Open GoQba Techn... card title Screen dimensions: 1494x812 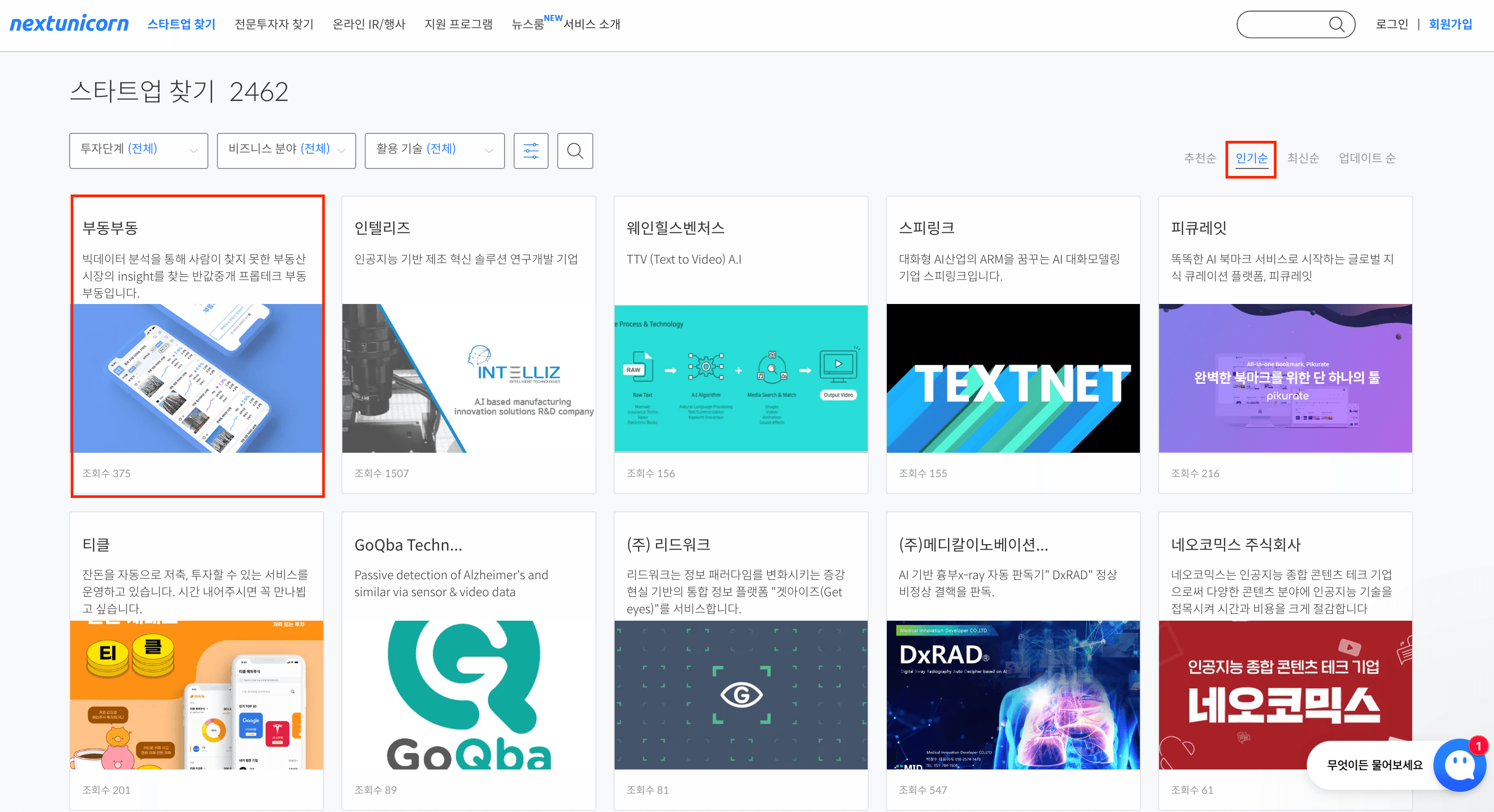tap(408, 545)
